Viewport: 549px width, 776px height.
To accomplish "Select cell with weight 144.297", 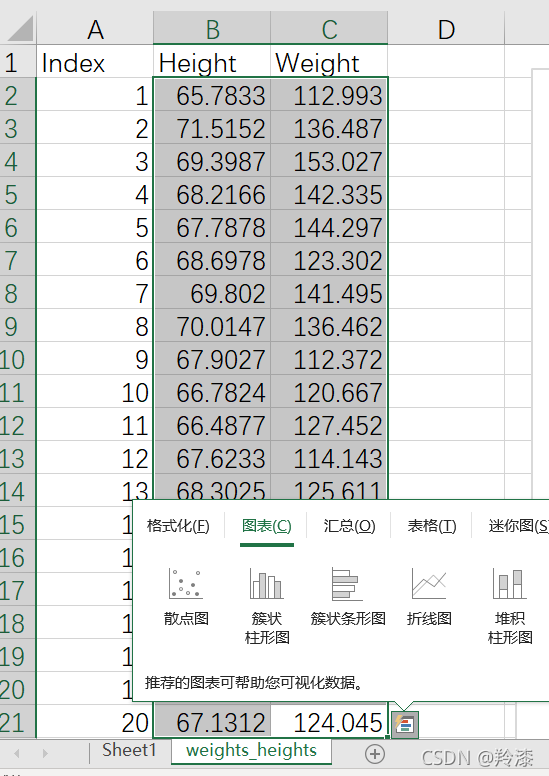I will point(329,227).
